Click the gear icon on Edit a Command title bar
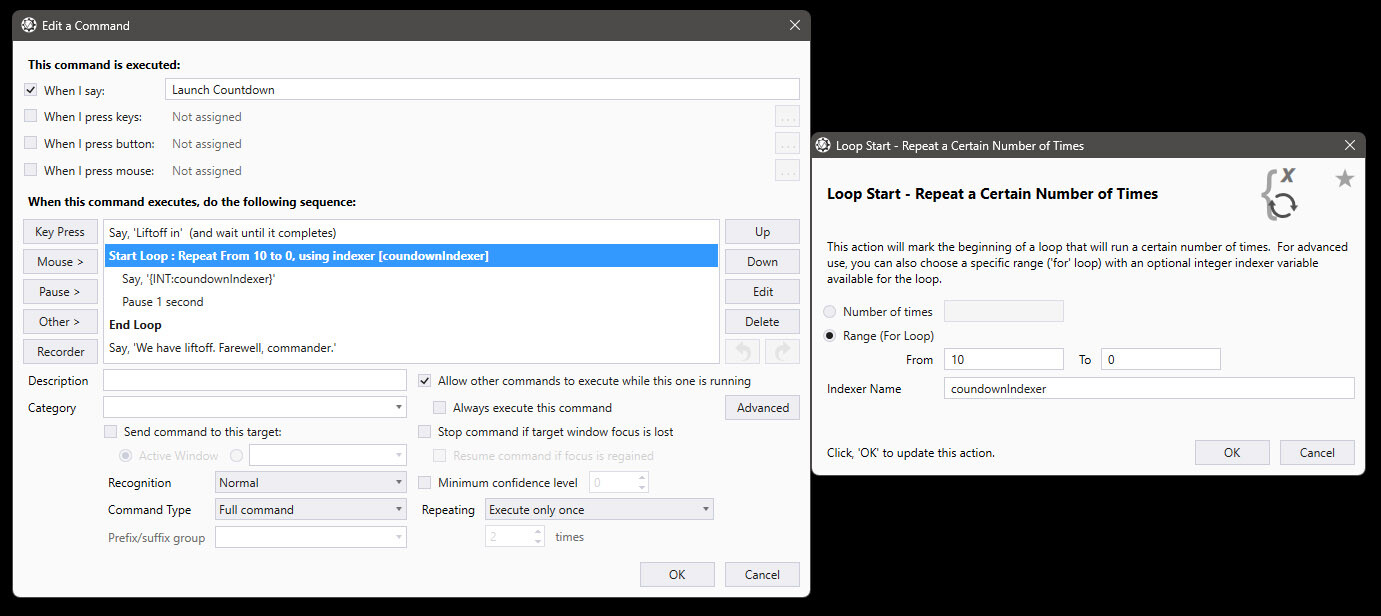The height and width of the screenshot is (616, 1381). pyautogui.click(x=28, y=25)
